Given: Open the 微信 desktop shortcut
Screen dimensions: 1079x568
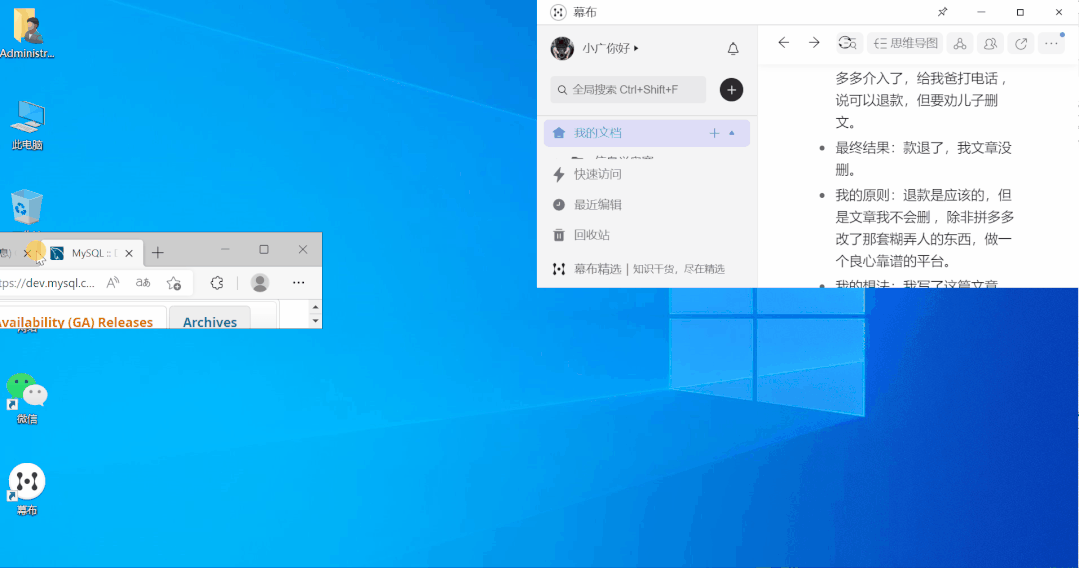Looking at the screenshot, I should click(27, 399).
